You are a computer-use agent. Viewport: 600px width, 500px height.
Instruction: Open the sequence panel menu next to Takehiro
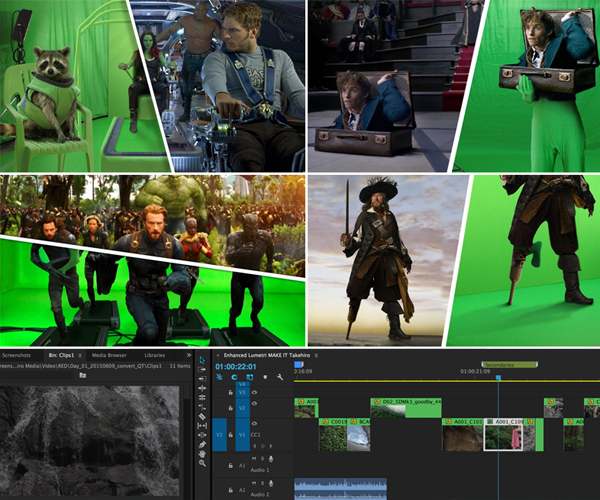(x=316, y=355)
